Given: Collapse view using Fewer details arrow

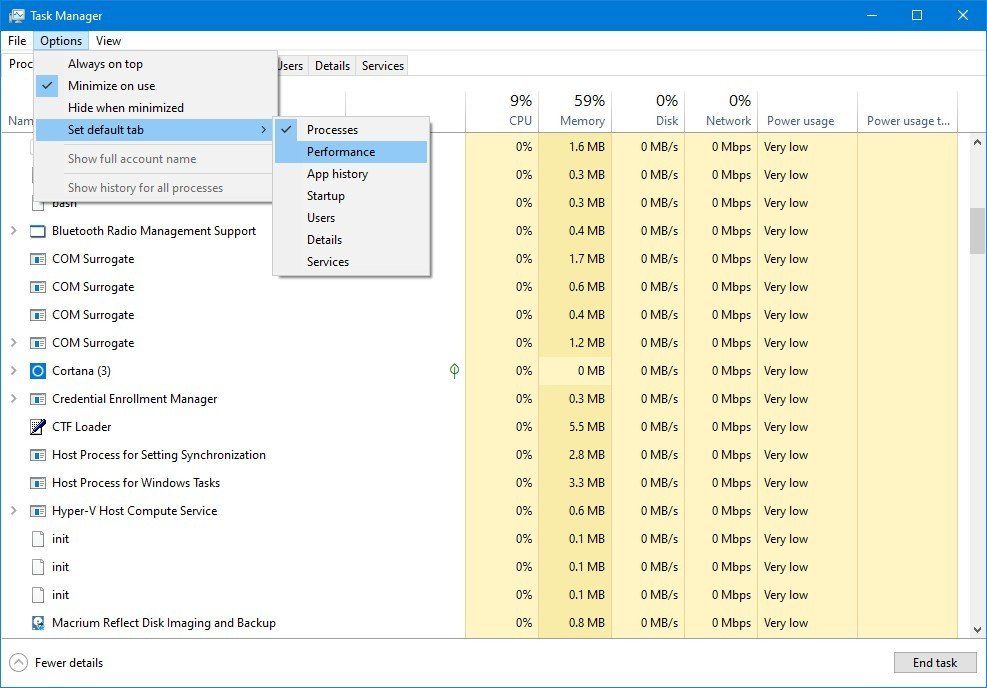Looking at the screenshot, I should [18, 662].
